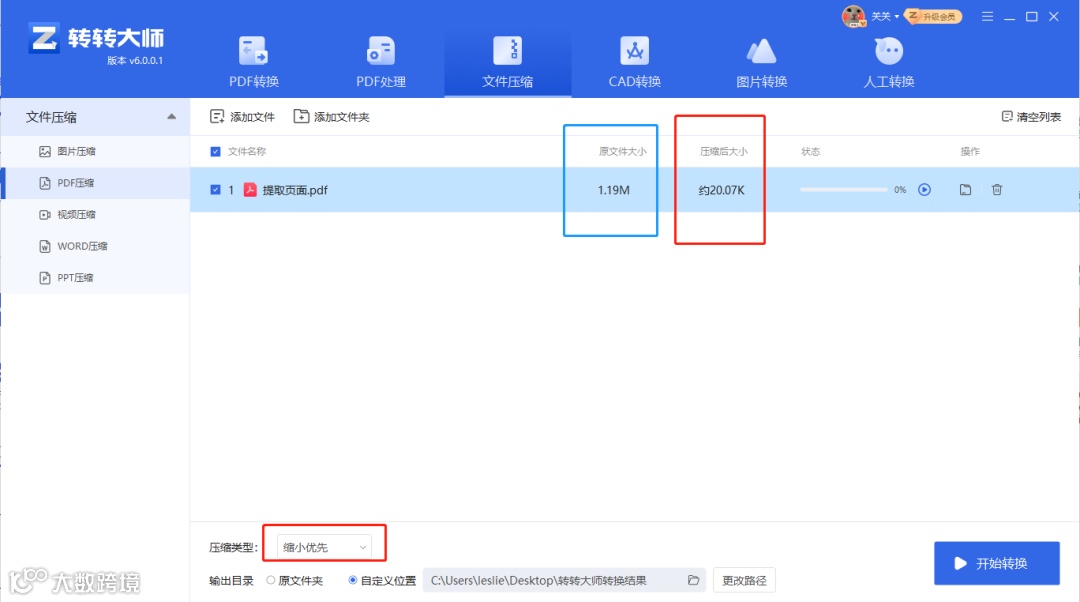Delete 提取页面.pdf with the trash icon
Image resolution: width=1080 pixels, height=602 pixels.
click(997, 189)
